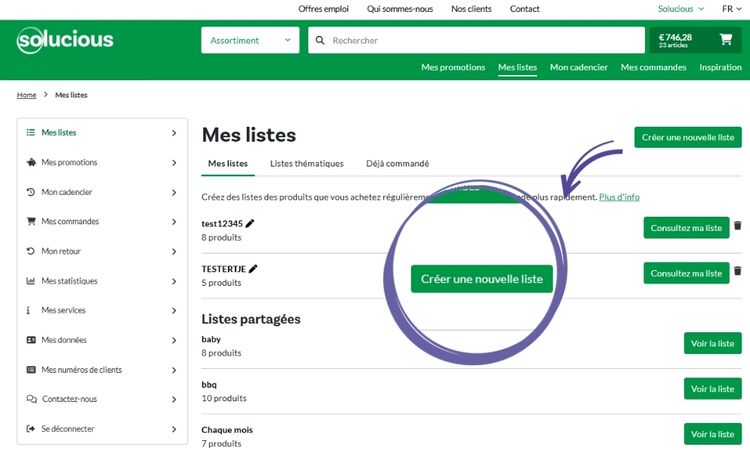Click the Mes statistiques chart icon

[x=31, y=281]
